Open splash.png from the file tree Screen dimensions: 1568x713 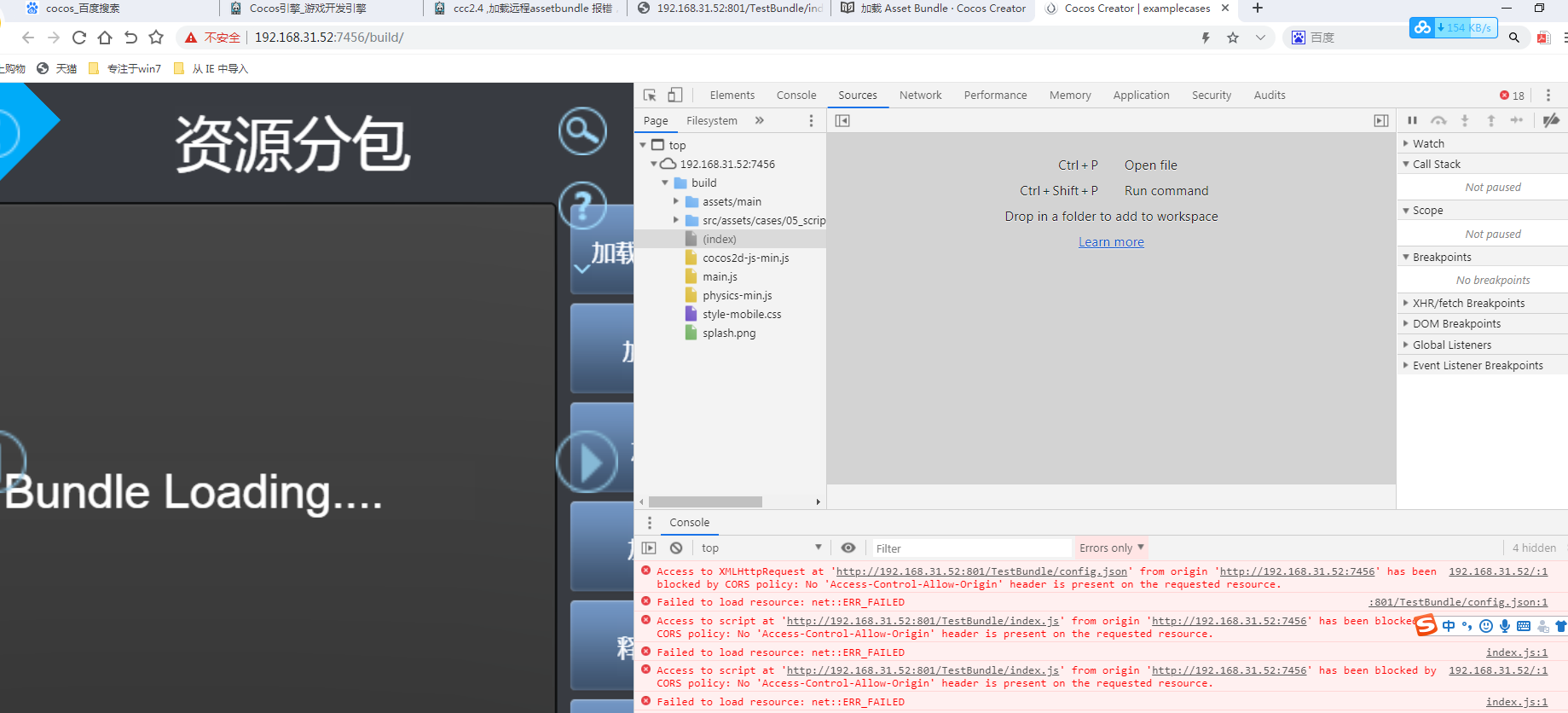click(x=729, y=333)
